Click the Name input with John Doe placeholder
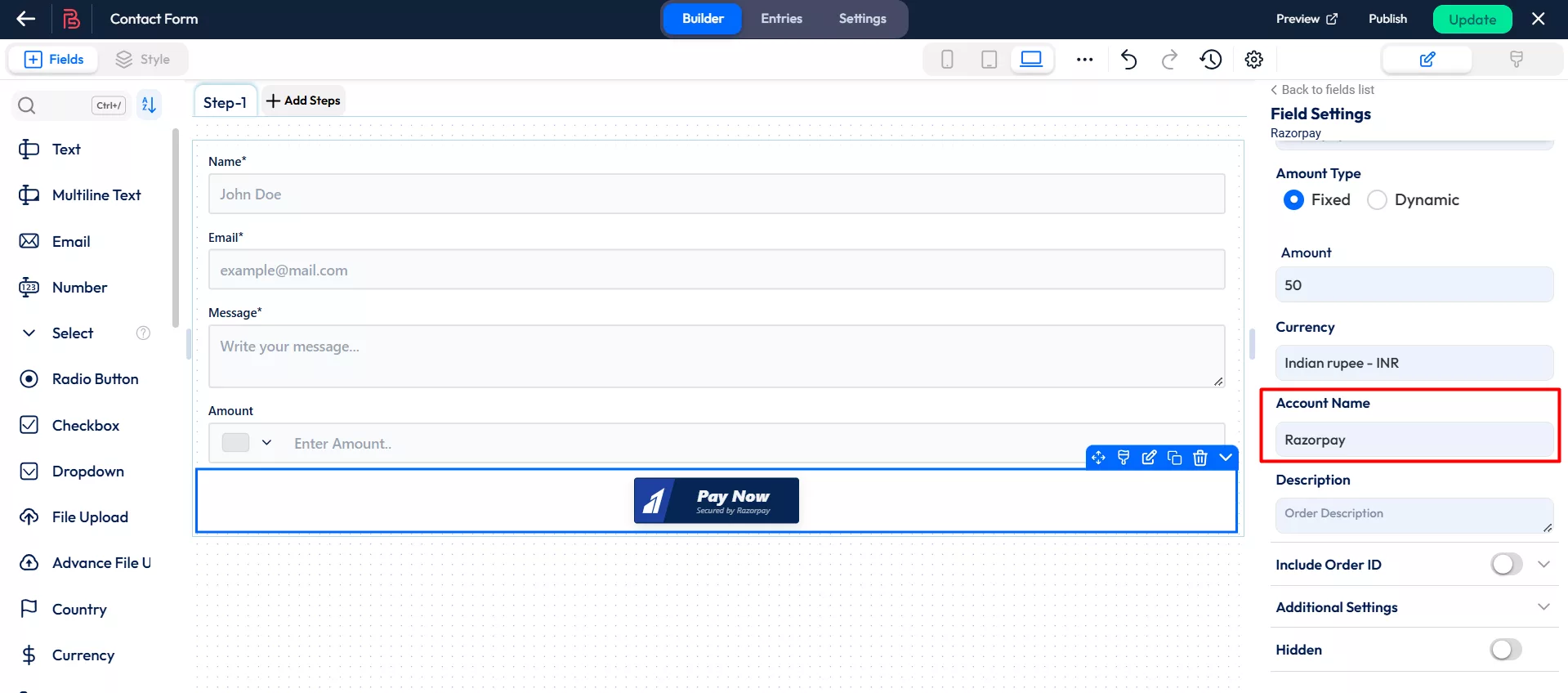Viewport: 1568px width, 693px height. tap(717, 194)
